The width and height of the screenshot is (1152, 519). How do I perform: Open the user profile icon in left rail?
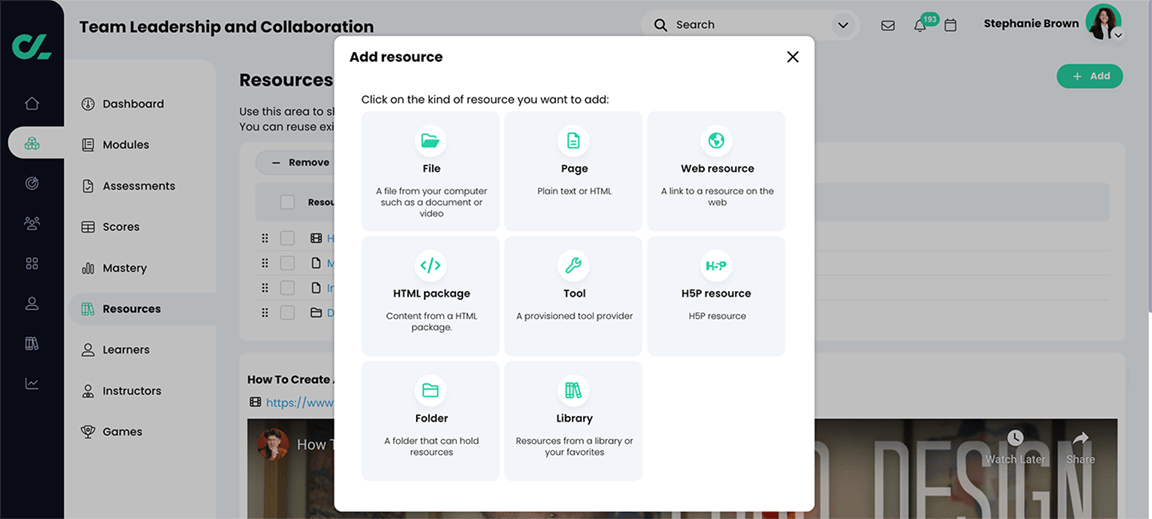click(32, 303)
